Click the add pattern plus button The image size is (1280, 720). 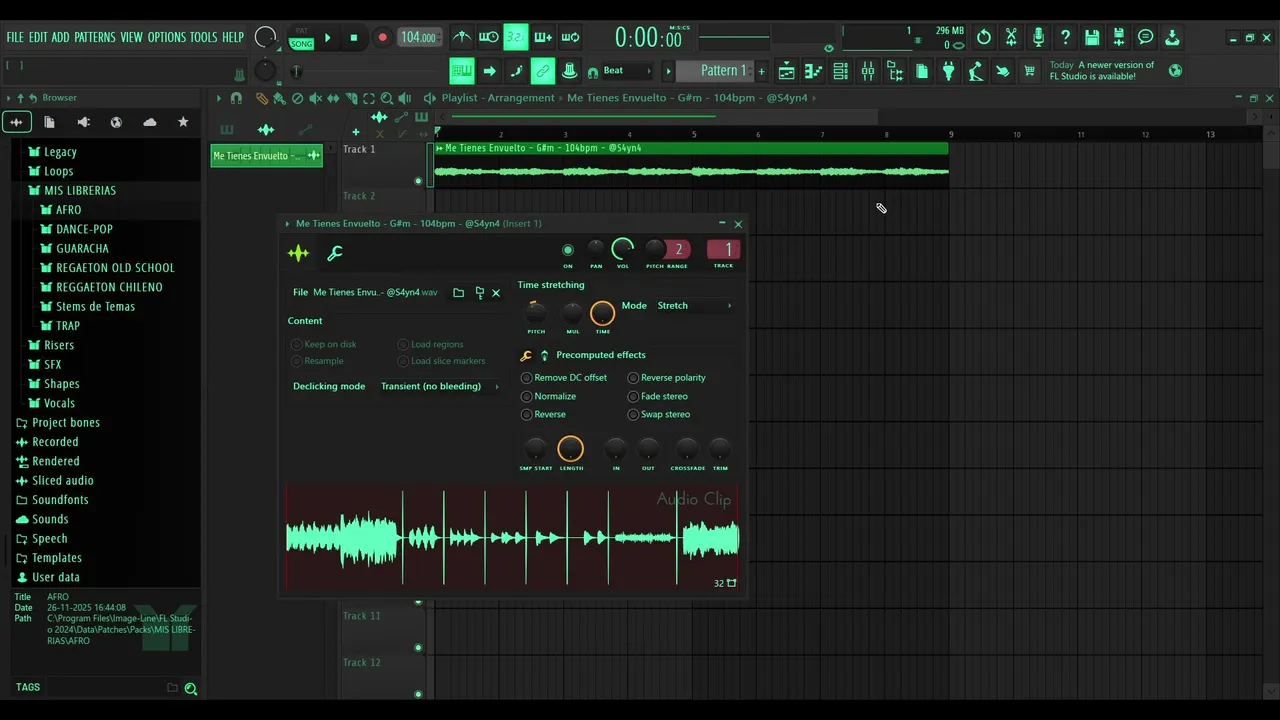[761, 71]
